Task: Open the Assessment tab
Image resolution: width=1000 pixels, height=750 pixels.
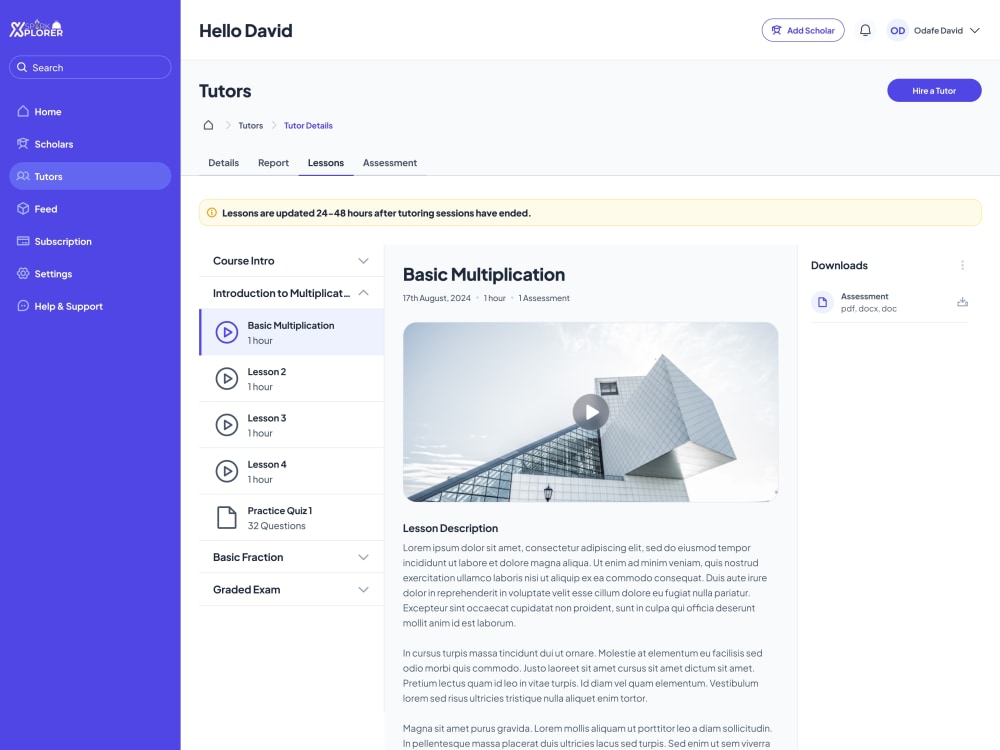Action: (390, 163)
